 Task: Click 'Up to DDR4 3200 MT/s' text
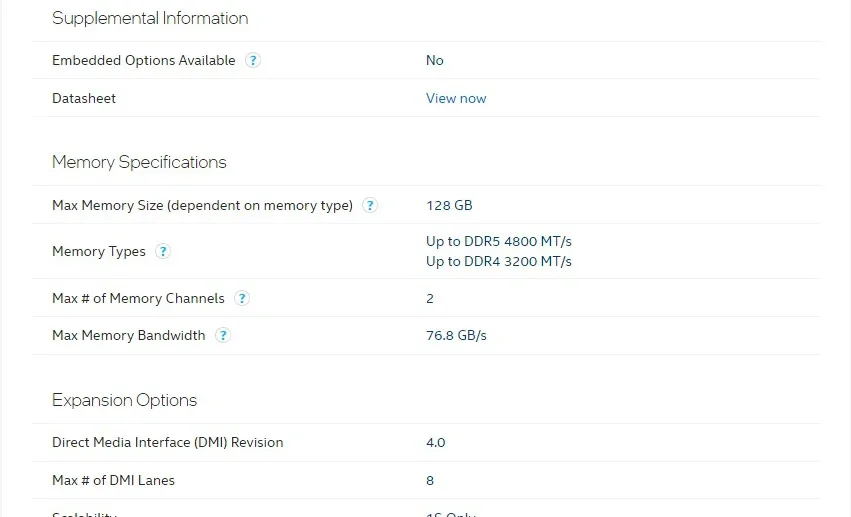pyautogui.click(x=498, y=261)
